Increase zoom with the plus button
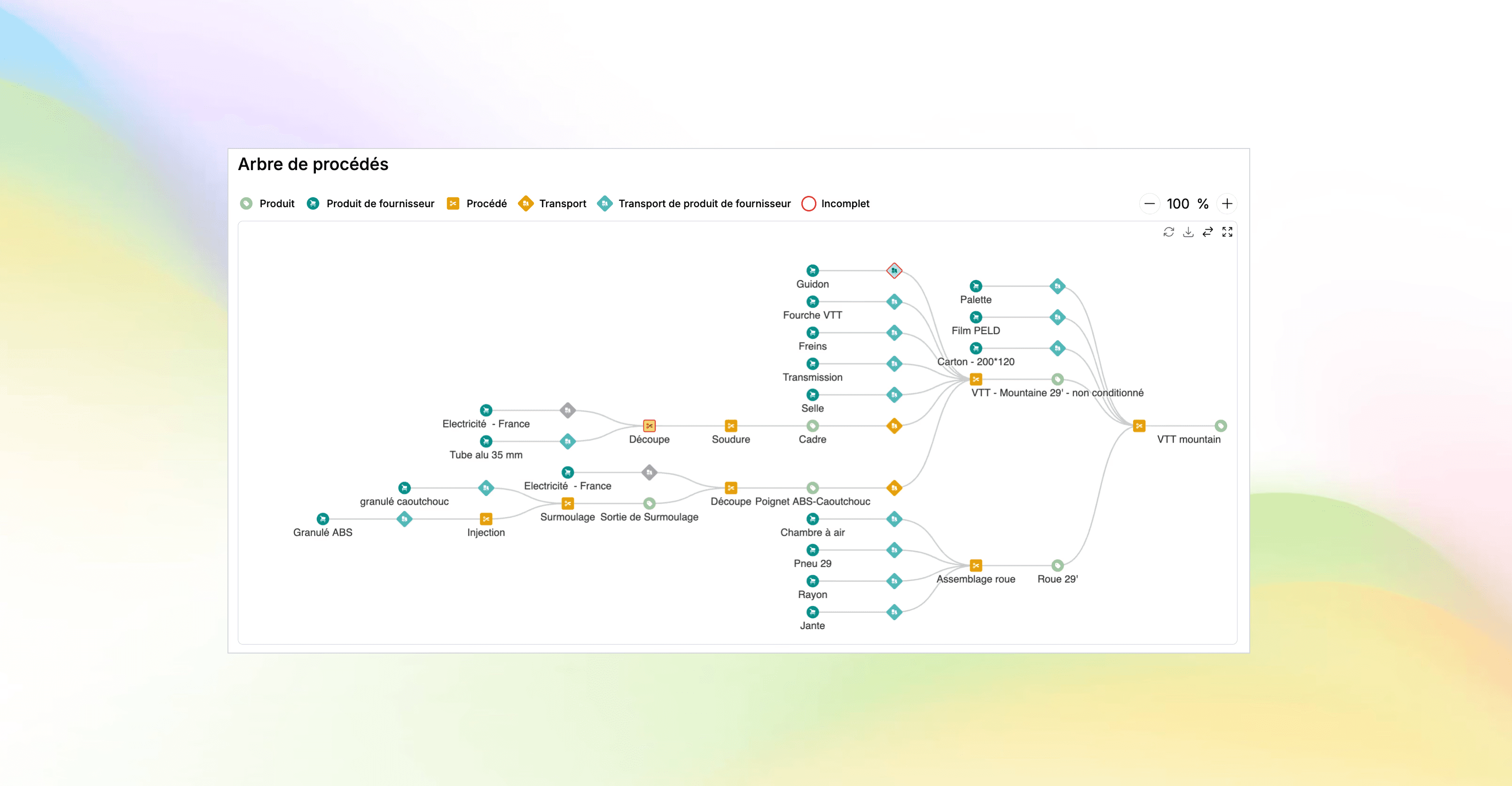The width and height of the screenshot is (1512, 786). click(1227, 203)
